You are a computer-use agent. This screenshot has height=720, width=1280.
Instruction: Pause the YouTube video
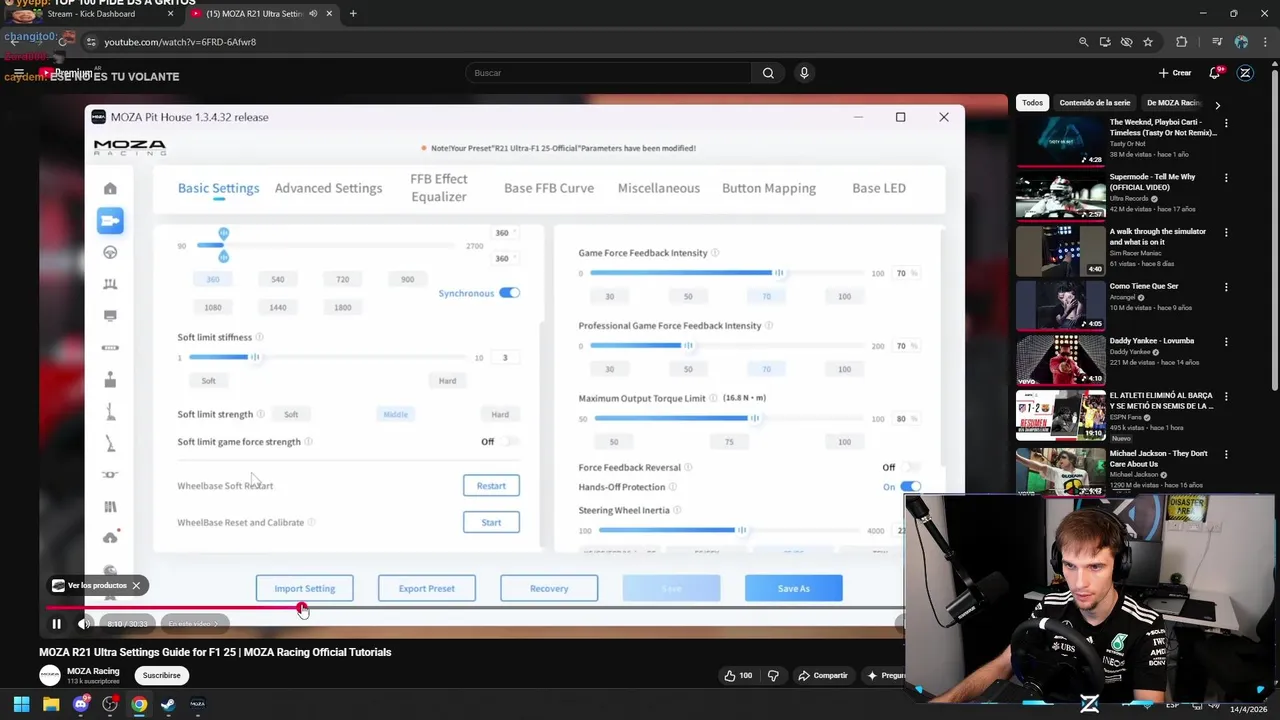coord(56,624)
